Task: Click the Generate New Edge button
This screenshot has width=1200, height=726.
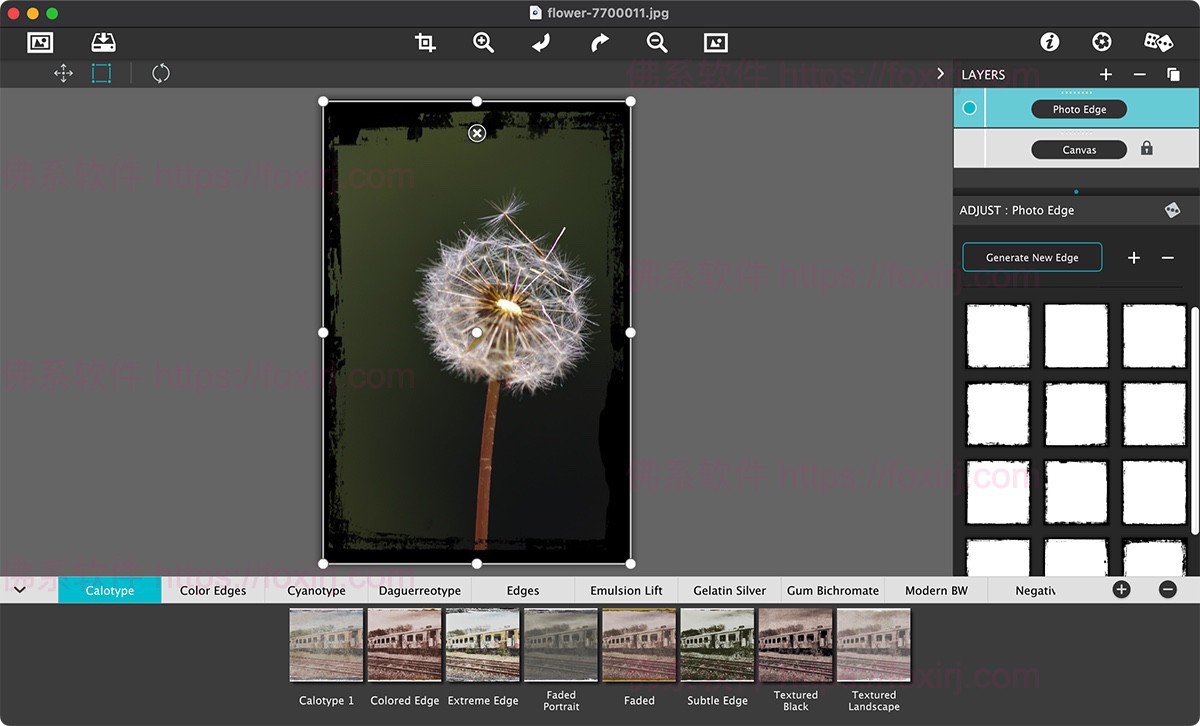Action: 1031,257
